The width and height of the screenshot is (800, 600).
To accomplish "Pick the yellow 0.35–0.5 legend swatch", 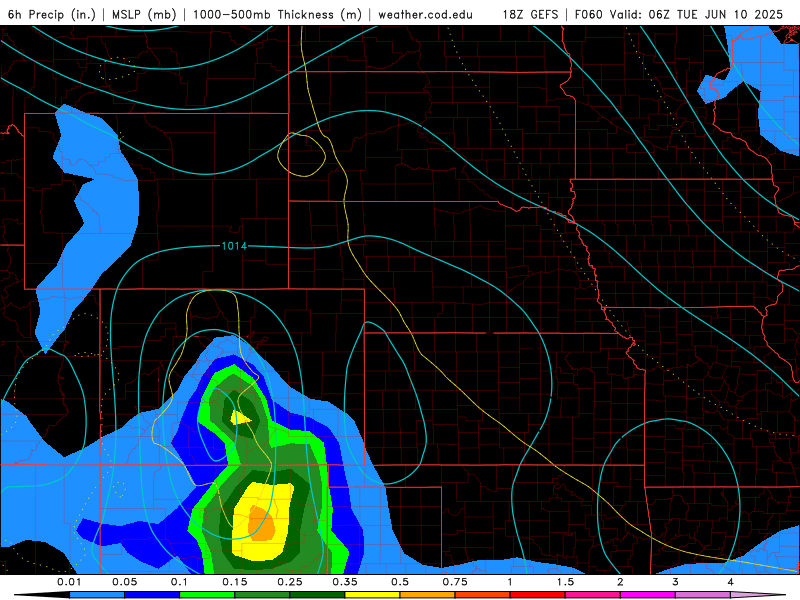I will (x=372, y=595).
